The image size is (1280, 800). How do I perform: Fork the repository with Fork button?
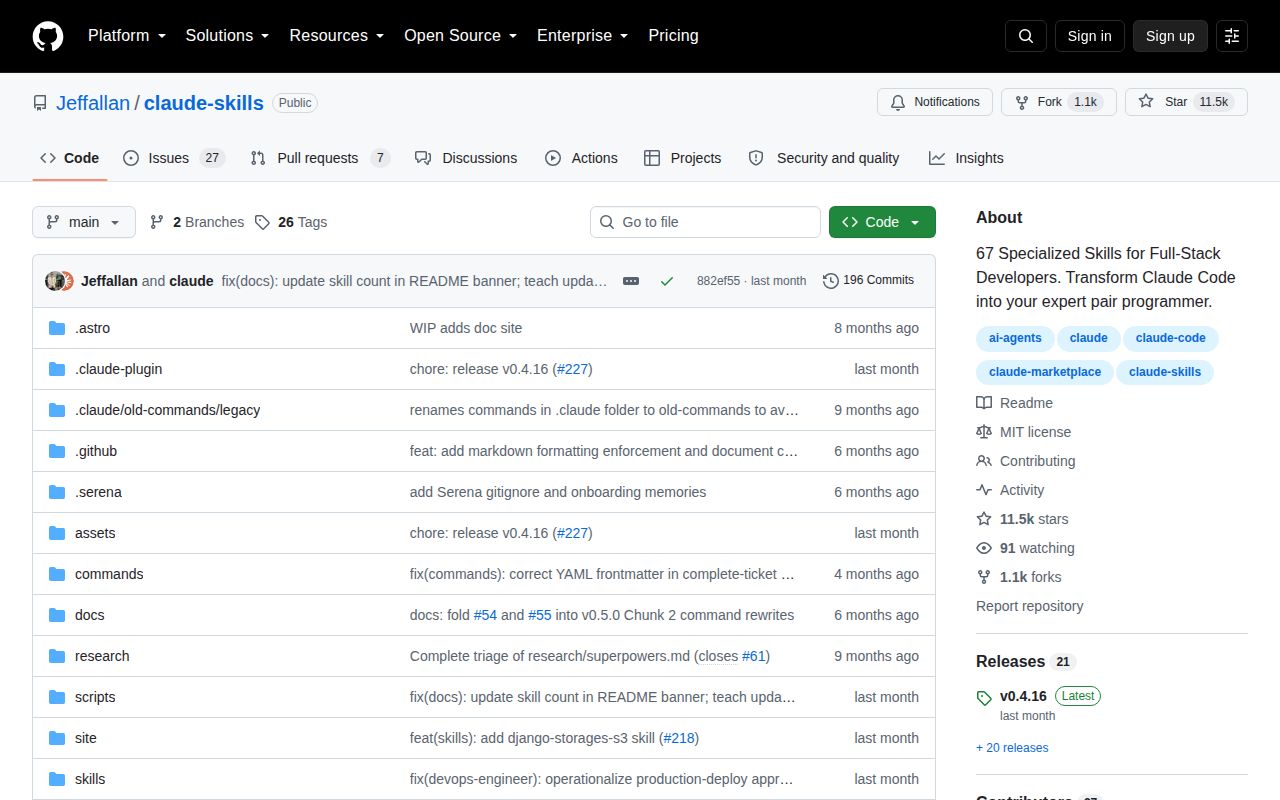[x=1058, y=102]
